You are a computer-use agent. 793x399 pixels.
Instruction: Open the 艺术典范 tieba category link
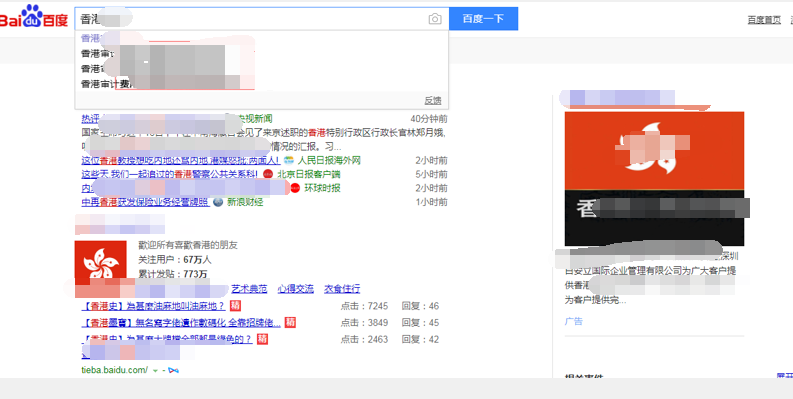click(x=249, y=289)
